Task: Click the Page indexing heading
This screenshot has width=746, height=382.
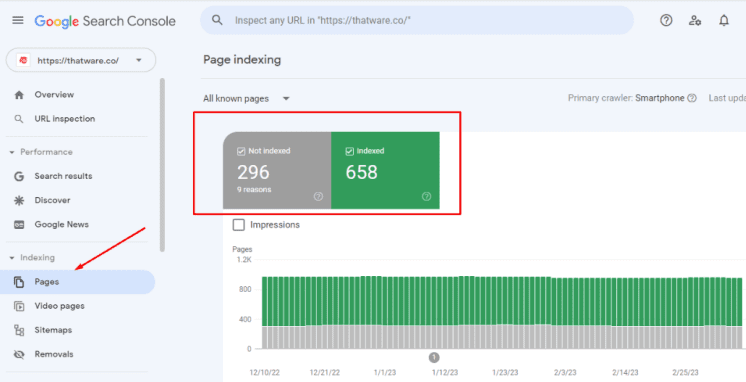Action: tap(242, 60)
